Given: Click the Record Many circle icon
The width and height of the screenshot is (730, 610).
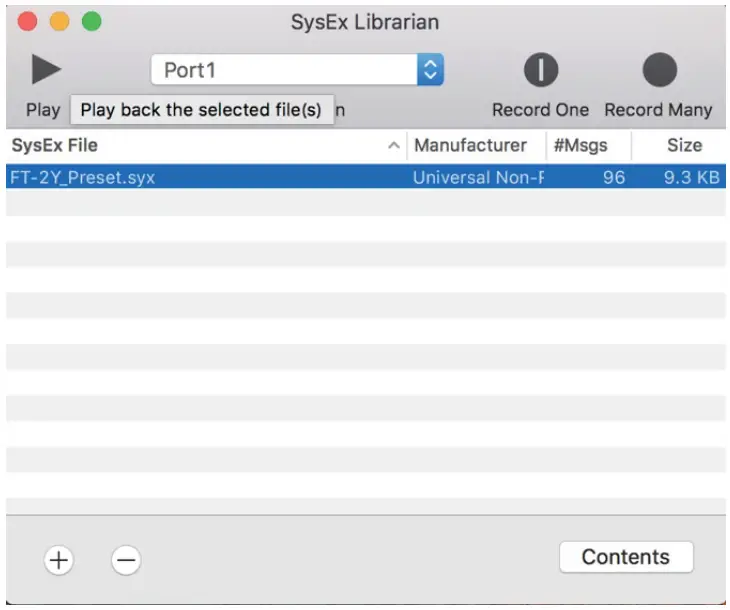Looking at the screenshot, I should (x=659, y=70).
